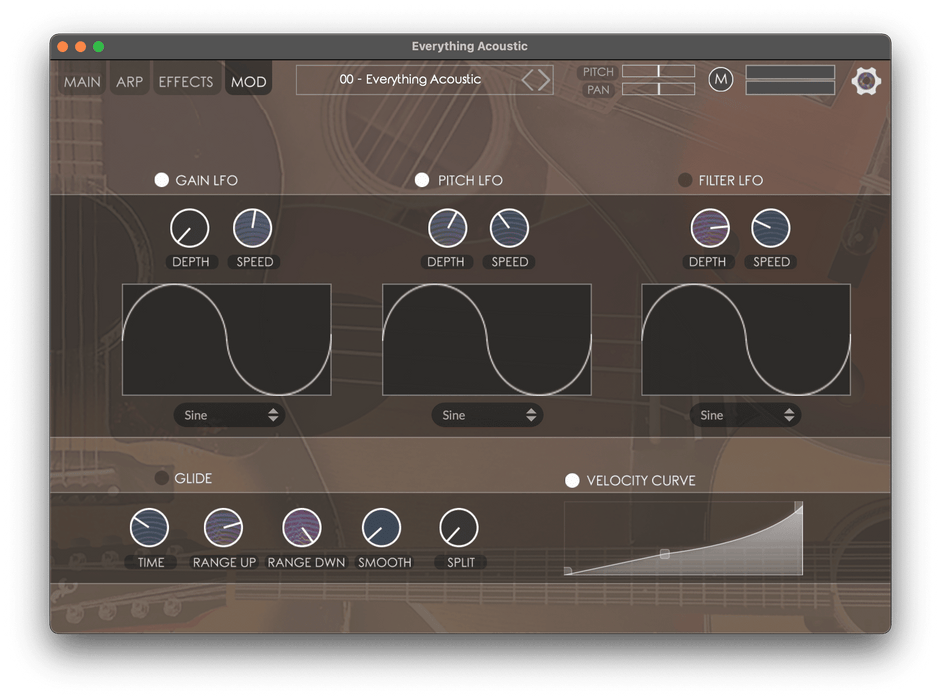Image resolution: width=941 pixels, height=700 pixels.
Task: Enable the Glide toggle
Action: pos(161,478)
